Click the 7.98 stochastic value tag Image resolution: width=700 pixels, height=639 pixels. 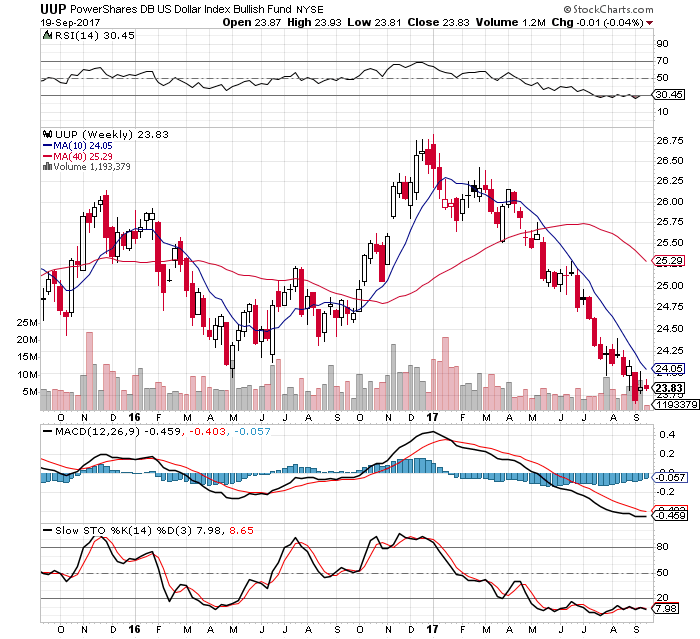click(666, 608)
